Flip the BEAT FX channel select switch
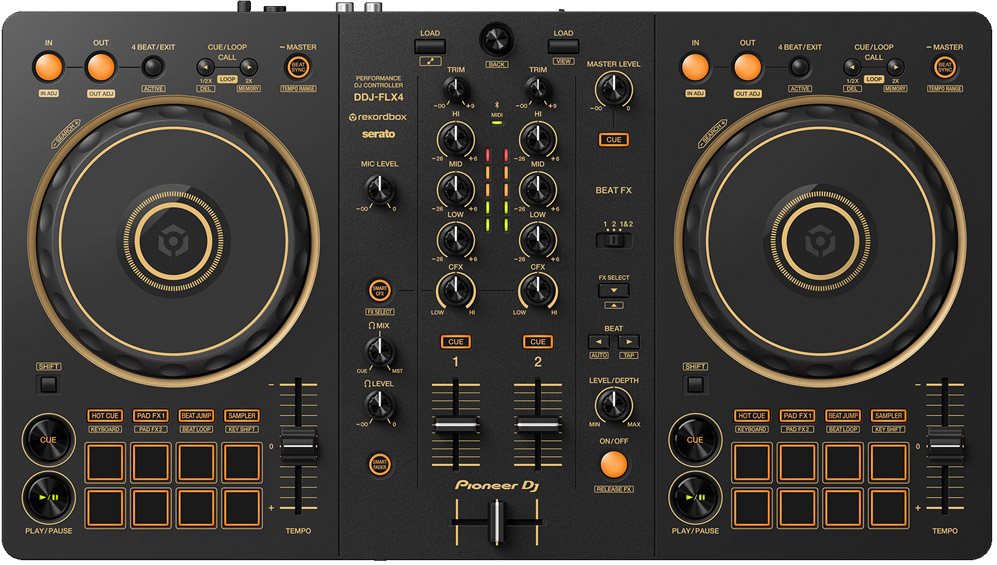This screenshot has width=997, height=565. (614, 240)
